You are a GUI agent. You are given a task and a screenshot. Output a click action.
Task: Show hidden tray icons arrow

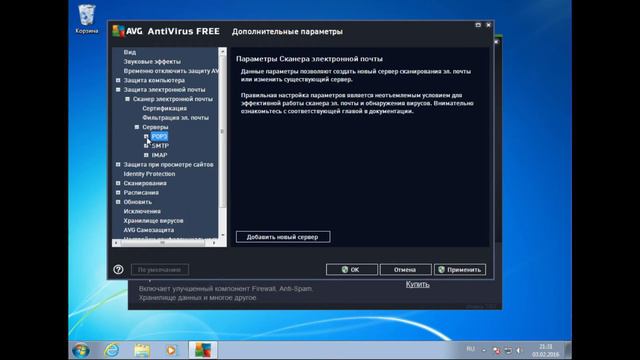coord(484,350)
